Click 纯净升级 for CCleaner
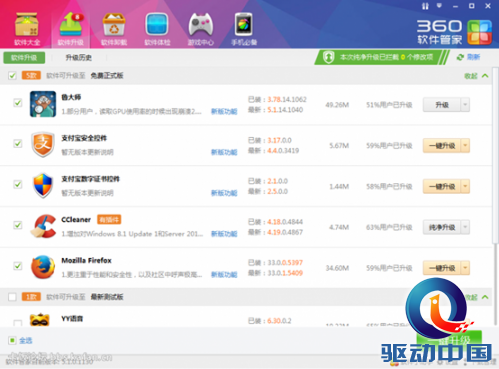Viewport: 499px width, 369px height. click(442, 227)
